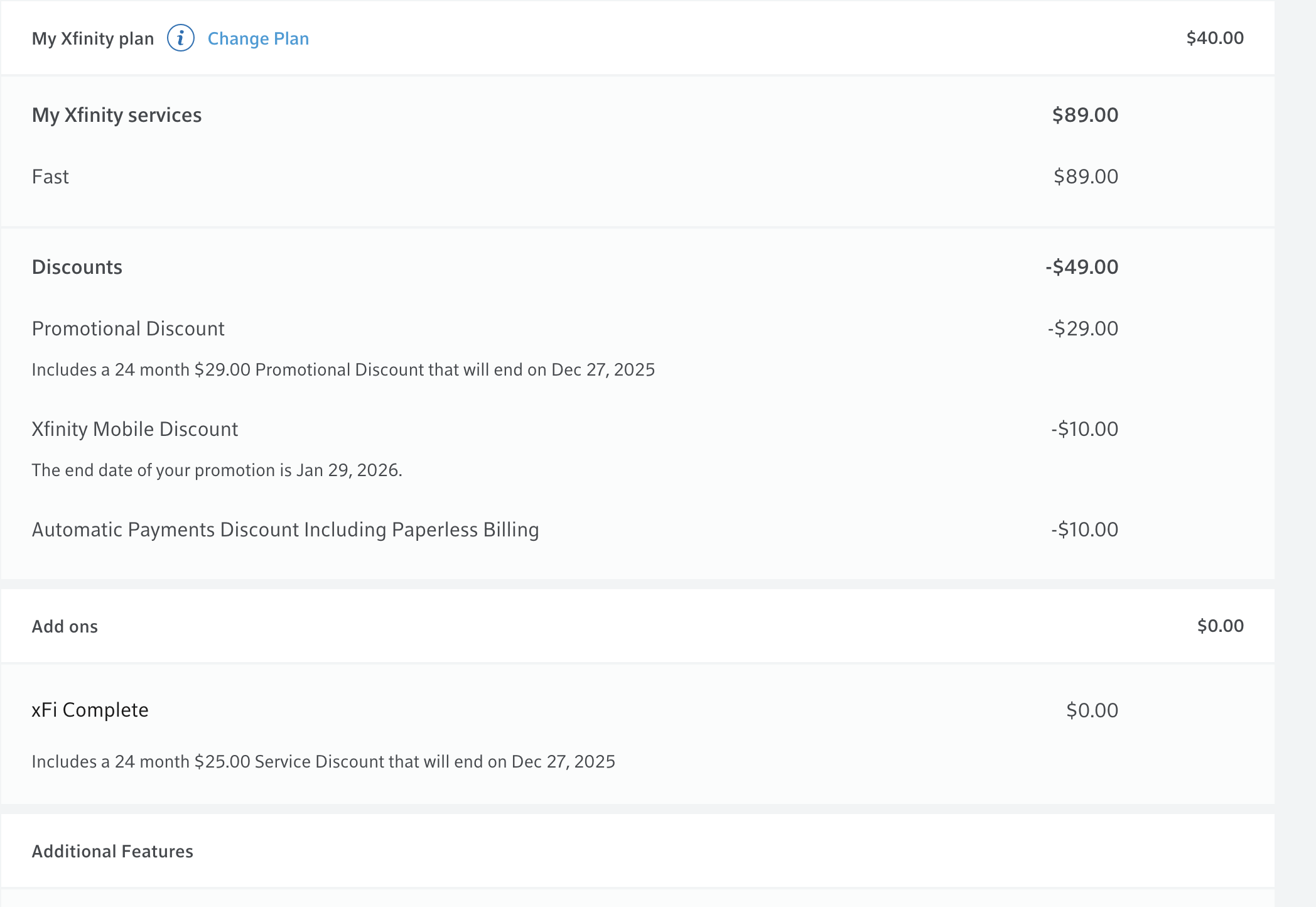Select the My Xfinity services heading

point(117,115)
